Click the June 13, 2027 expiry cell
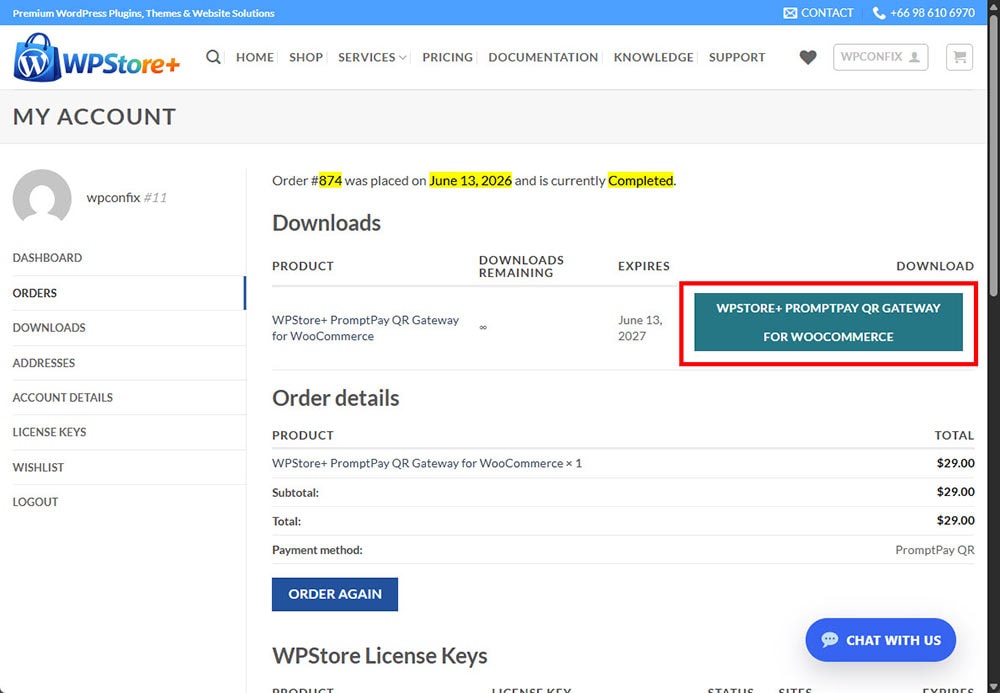 pyautogui.click(x=640, y=328)
